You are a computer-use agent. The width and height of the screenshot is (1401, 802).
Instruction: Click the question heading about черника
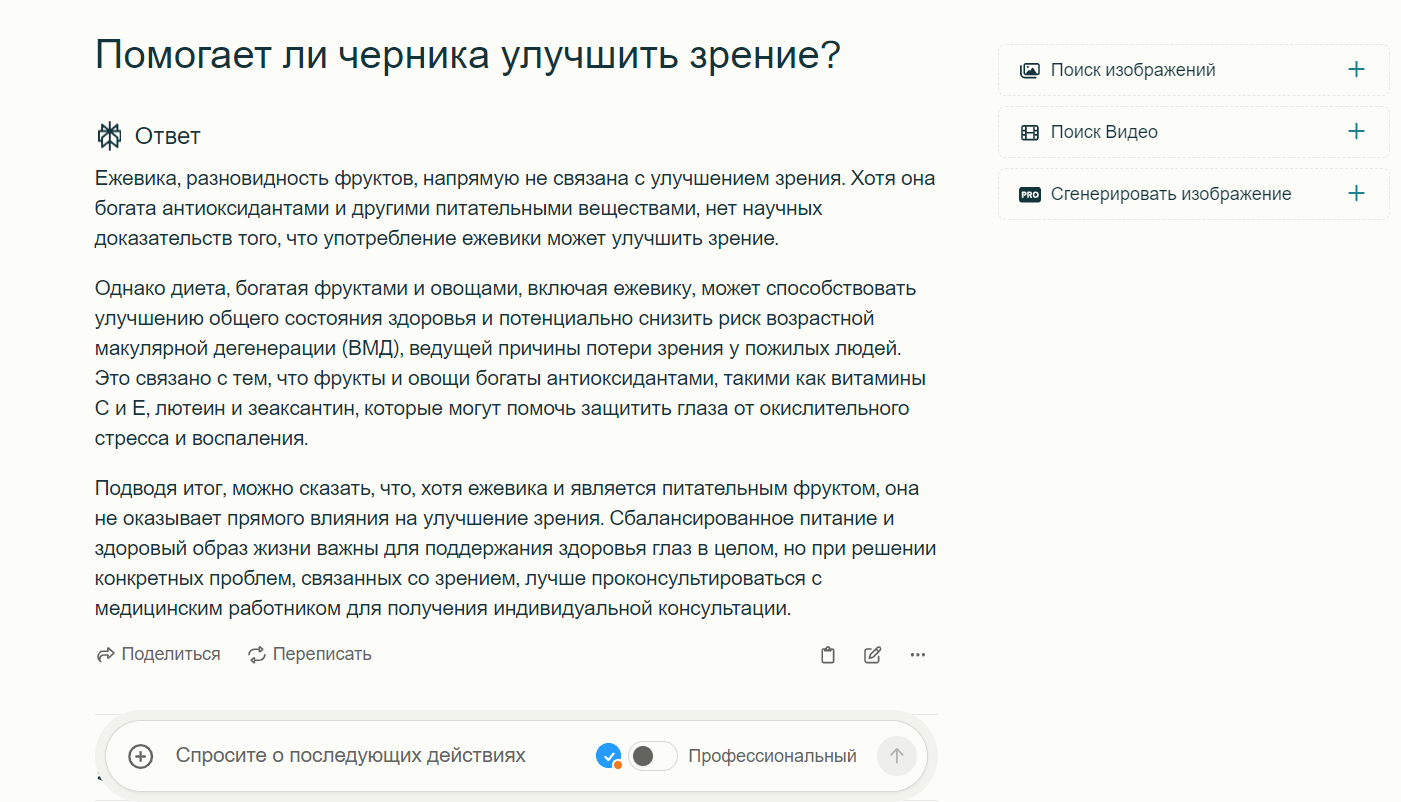pyautogui.click(x=467, y=55)
